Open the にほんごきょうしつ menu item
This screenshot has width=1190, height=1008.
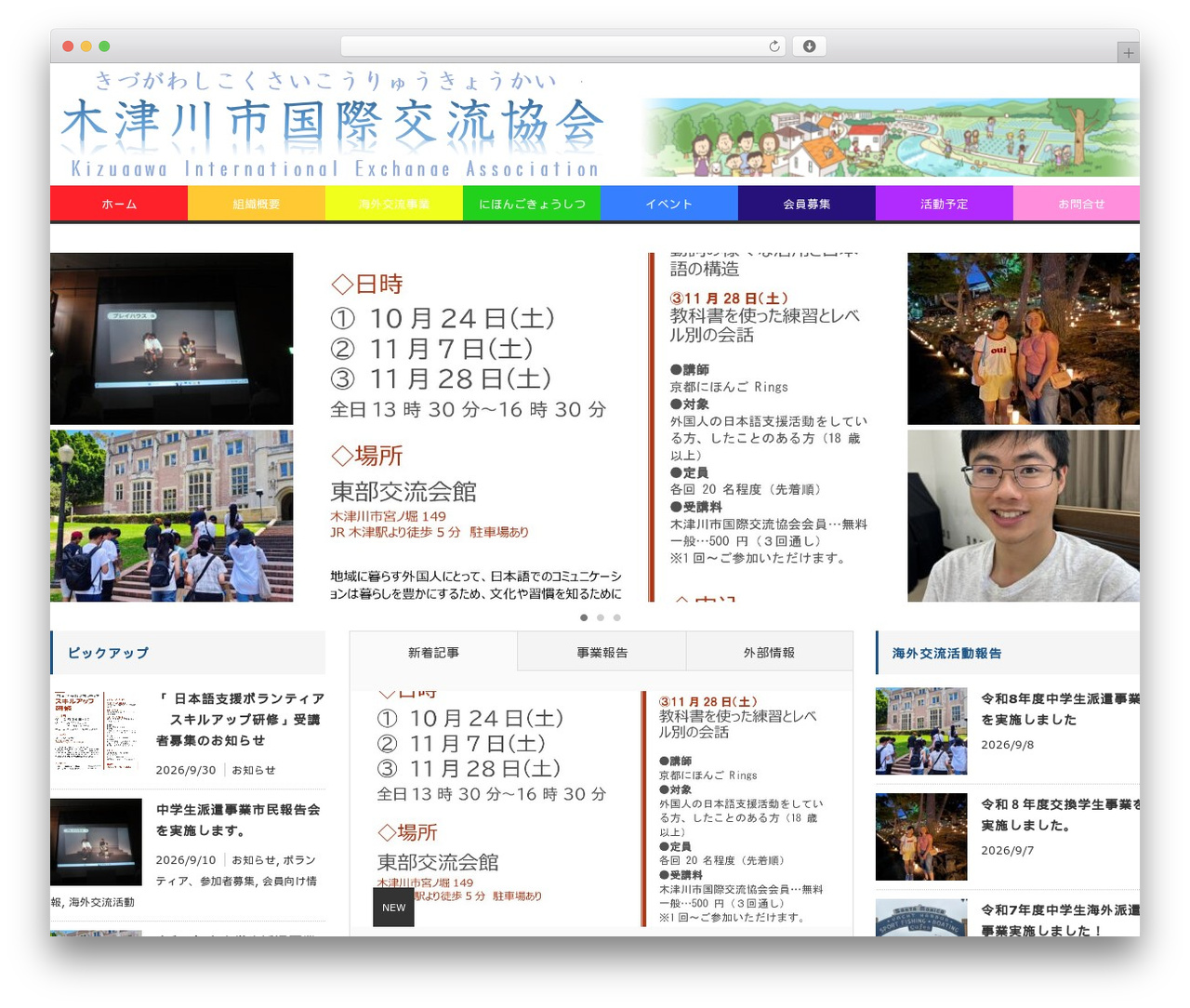[532, 204]
